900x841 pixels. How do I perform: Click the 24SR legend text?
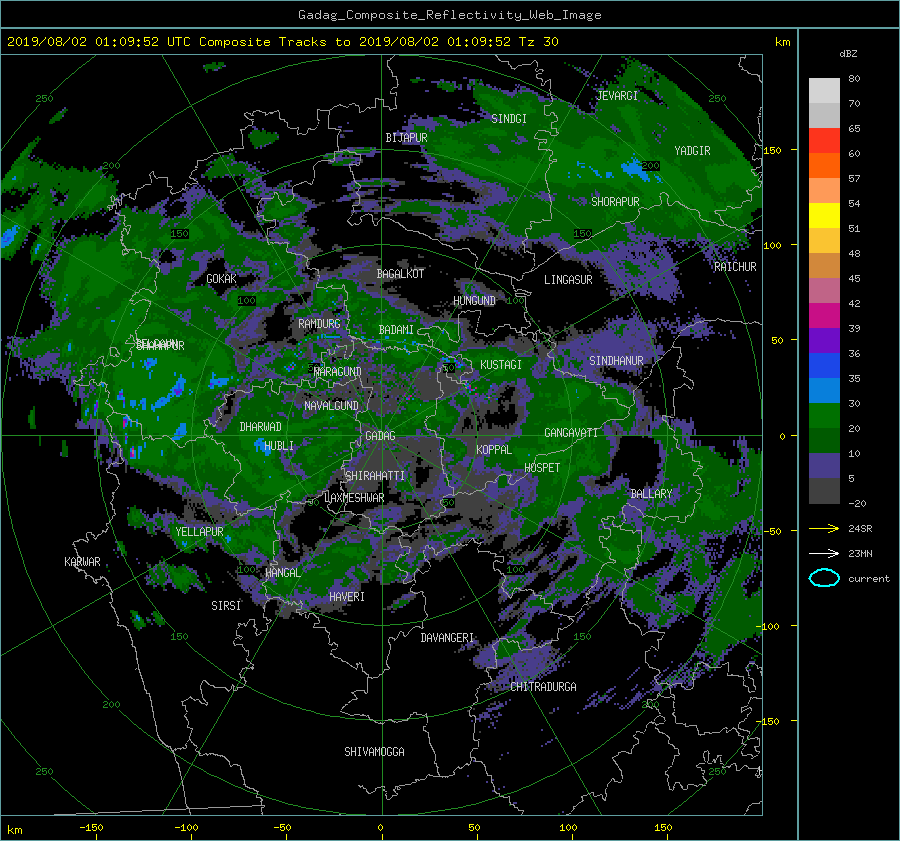point(860,529)
